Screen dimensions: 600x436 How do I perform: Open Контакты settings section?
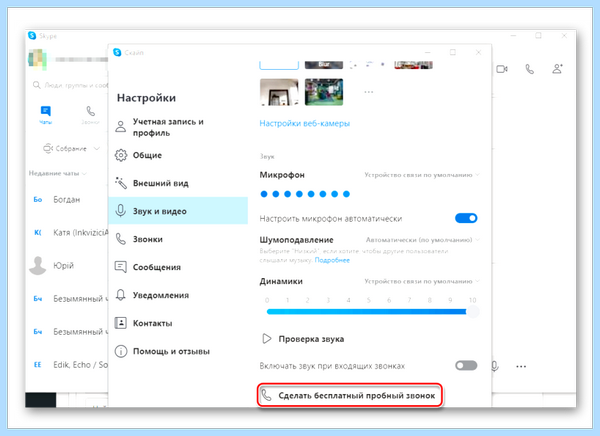178,323
